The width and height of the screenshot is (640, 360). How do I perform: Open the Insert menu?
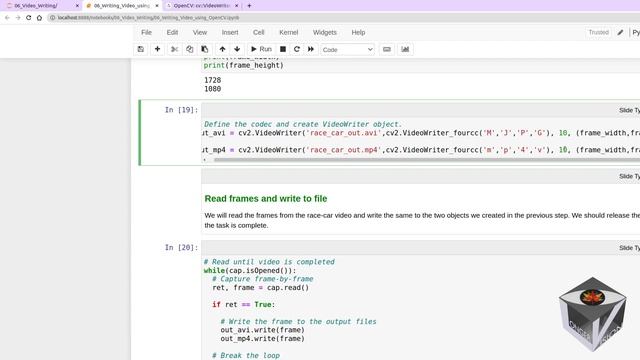point(230,32)
